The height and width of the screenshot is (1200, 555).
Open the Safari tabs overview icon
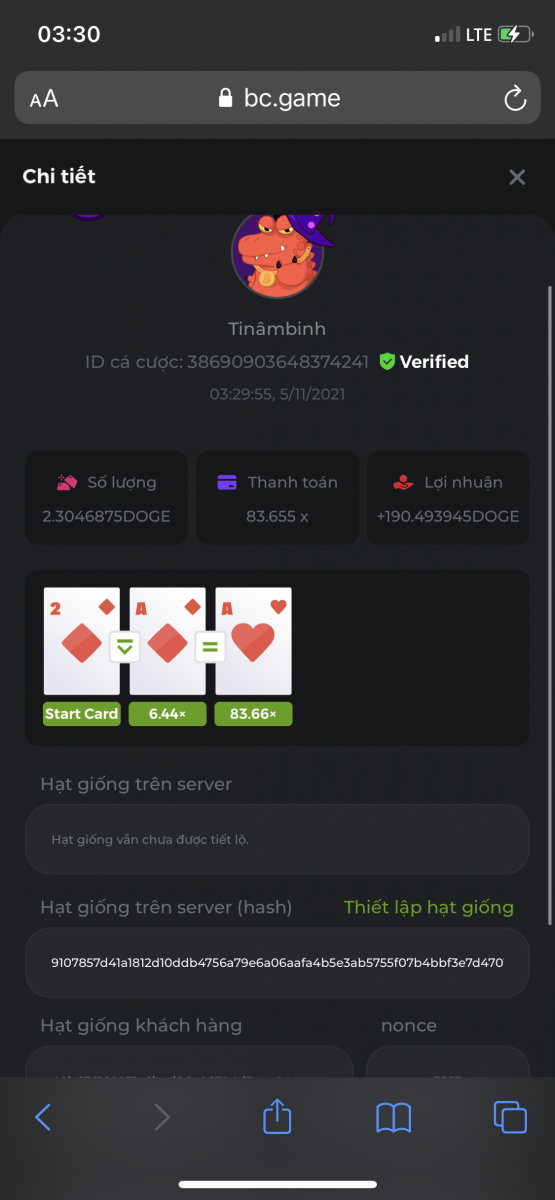pos(510,1117)
